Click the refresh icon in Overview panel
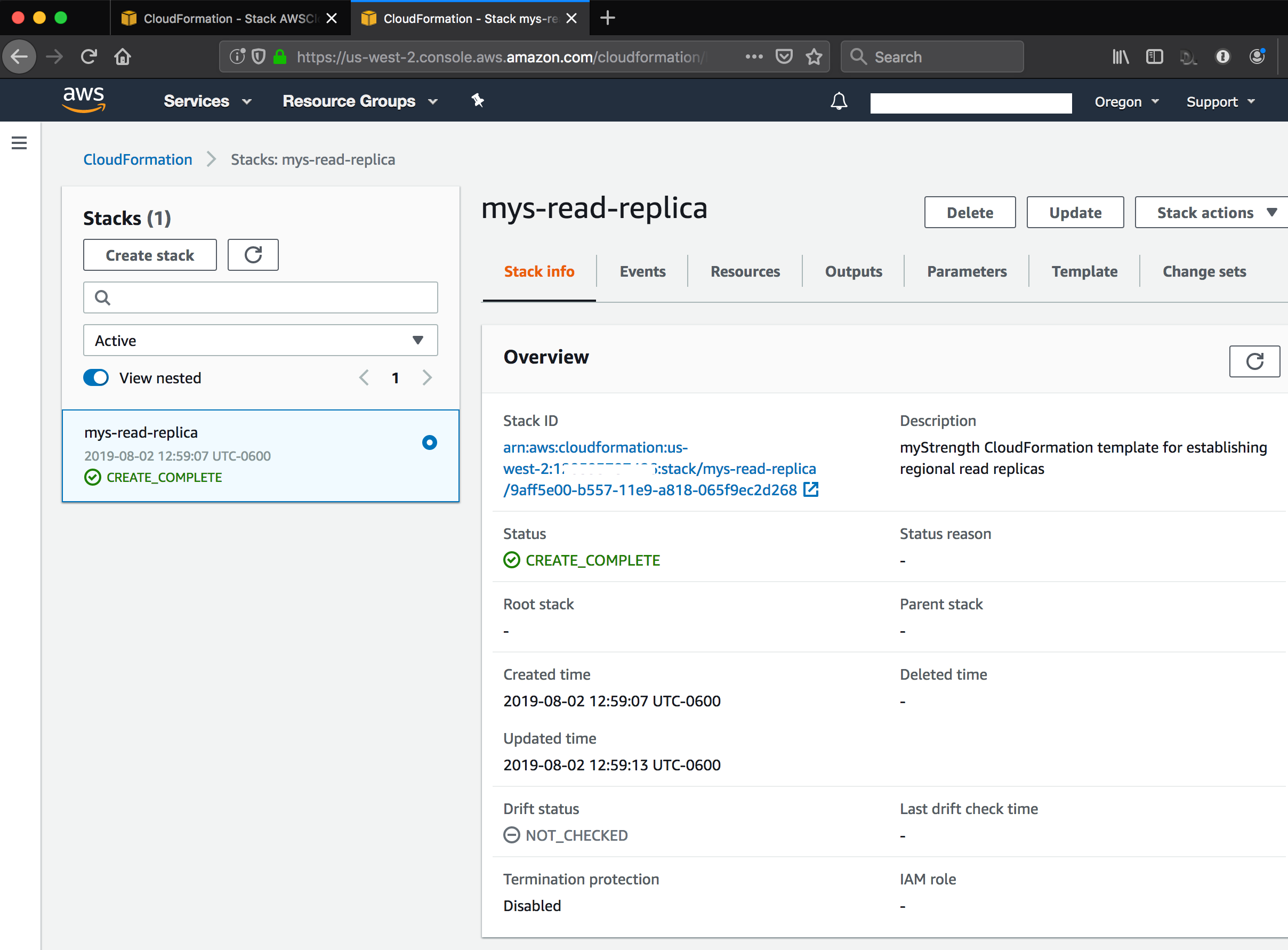This screenshot has width=1288, height=950. point(1255,361)
